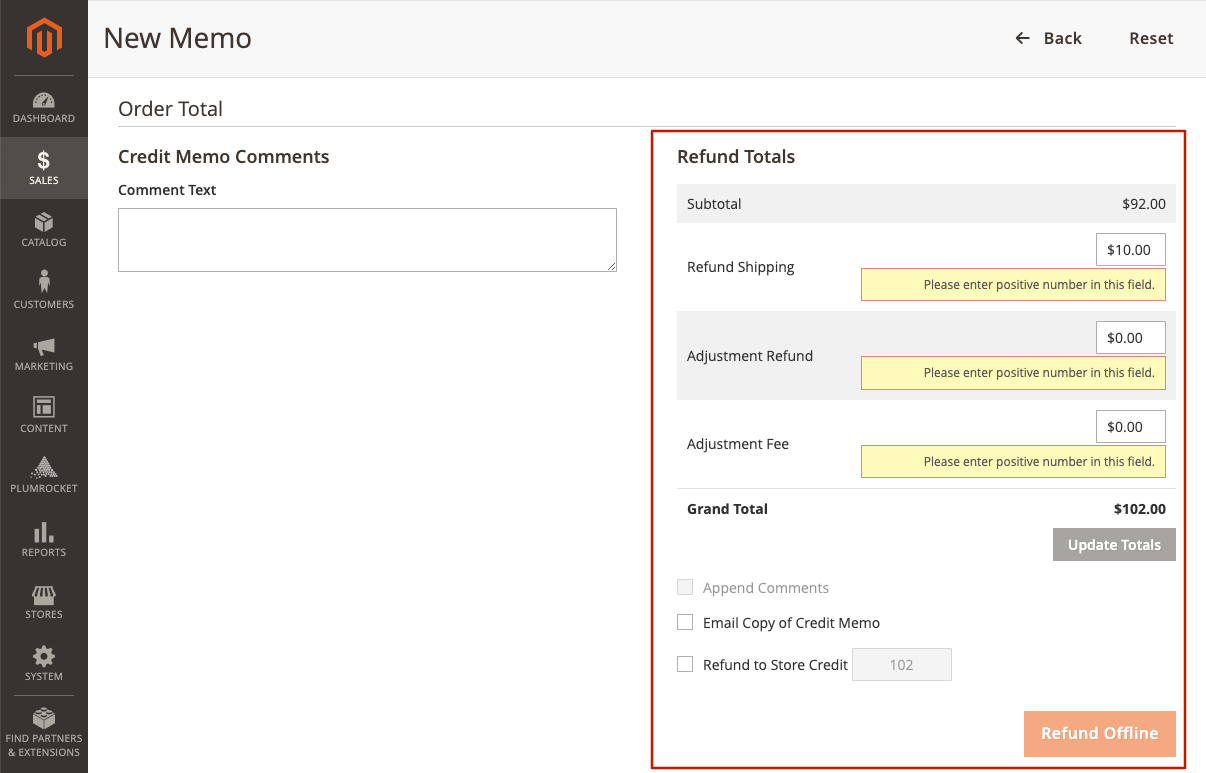
Task: Click the Magento logo icon
Action: point(44,38)
